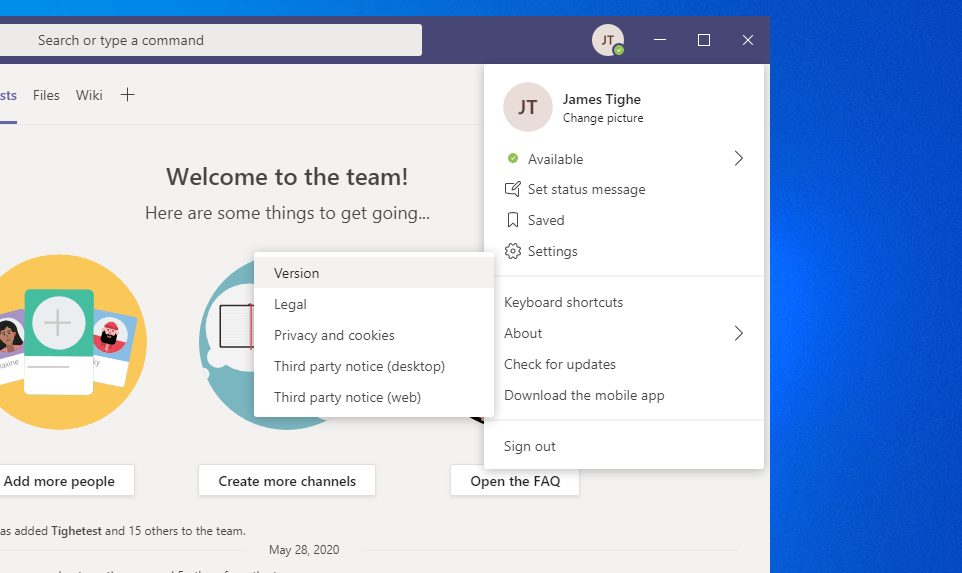This screenshot has width=962, height=573.
Task: Expand the Available status chevron
Action: click(x=739, y=158)
